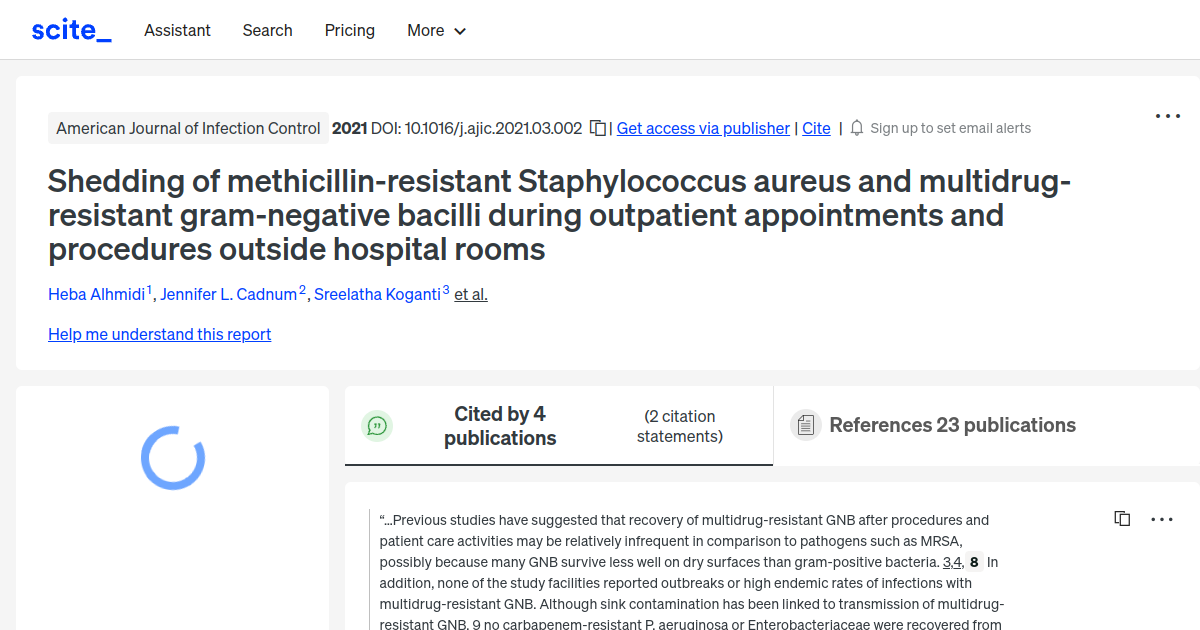Click the chevron next to More
Viewport: 1200px width, 630px height.
(x=459, y=31)
